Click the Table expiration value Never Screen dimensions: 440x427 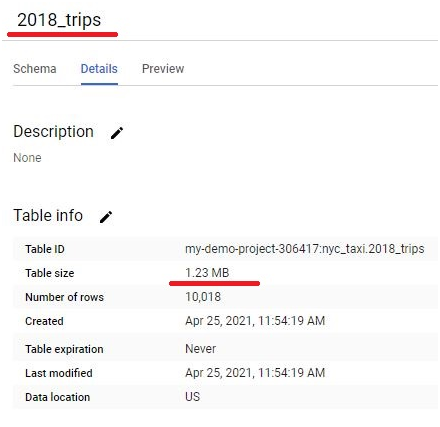201,349
